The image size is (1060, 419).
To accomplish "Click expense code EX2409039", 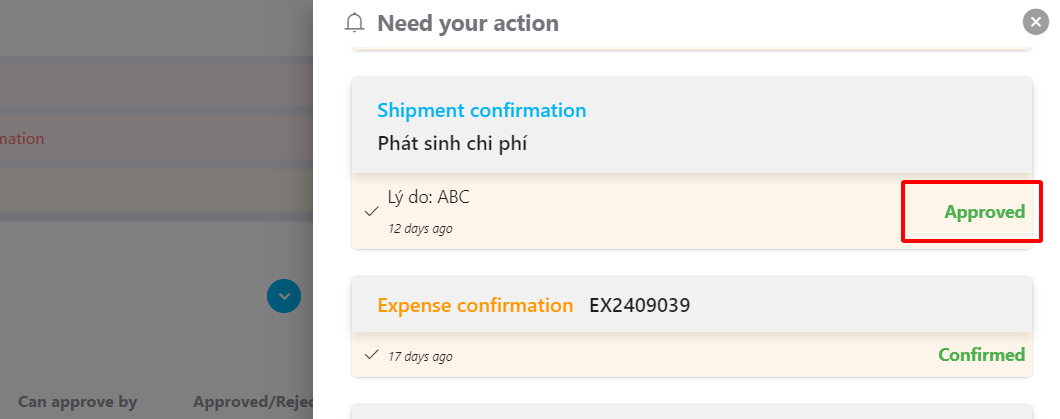I will click(639, 305).
